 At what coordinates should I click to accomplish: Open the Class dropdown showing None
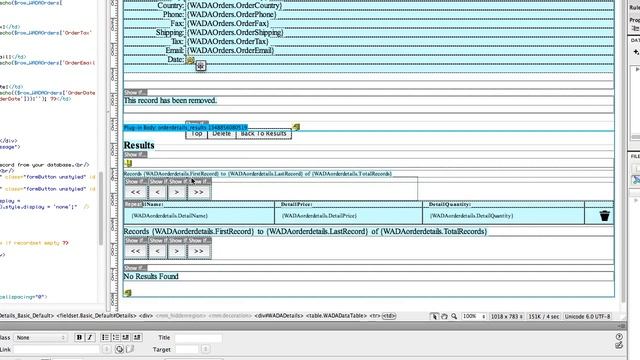tap(40, 338)
